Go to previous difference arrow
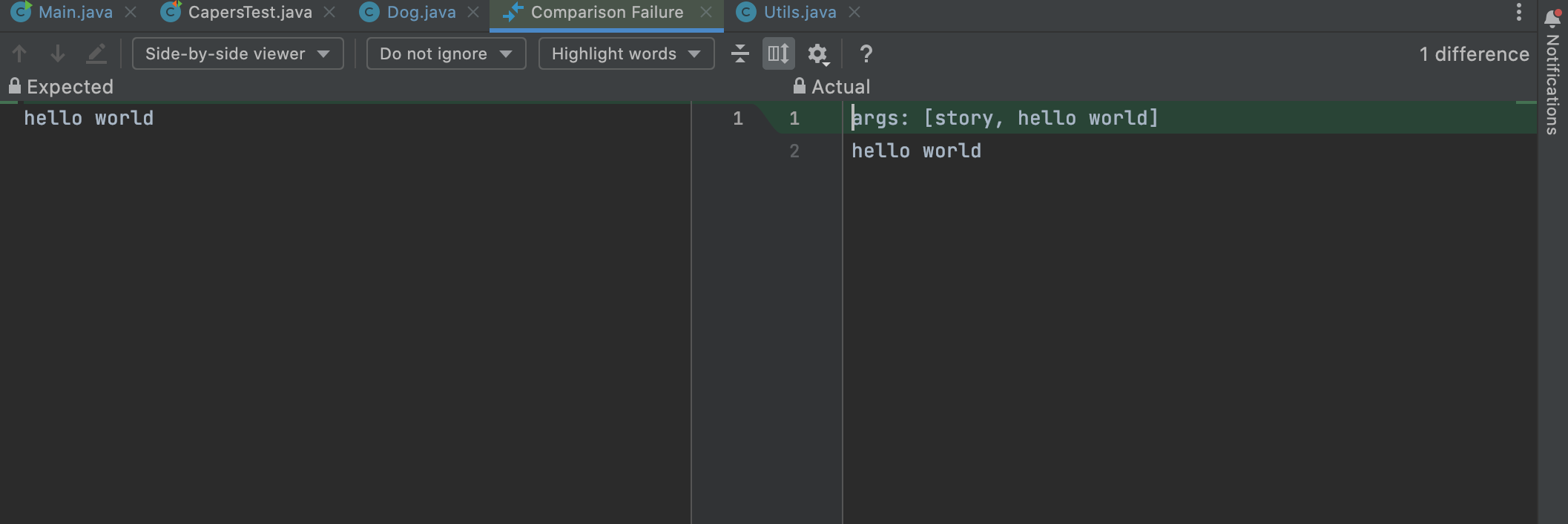The image size is (1568, 524). pos(20,53)
